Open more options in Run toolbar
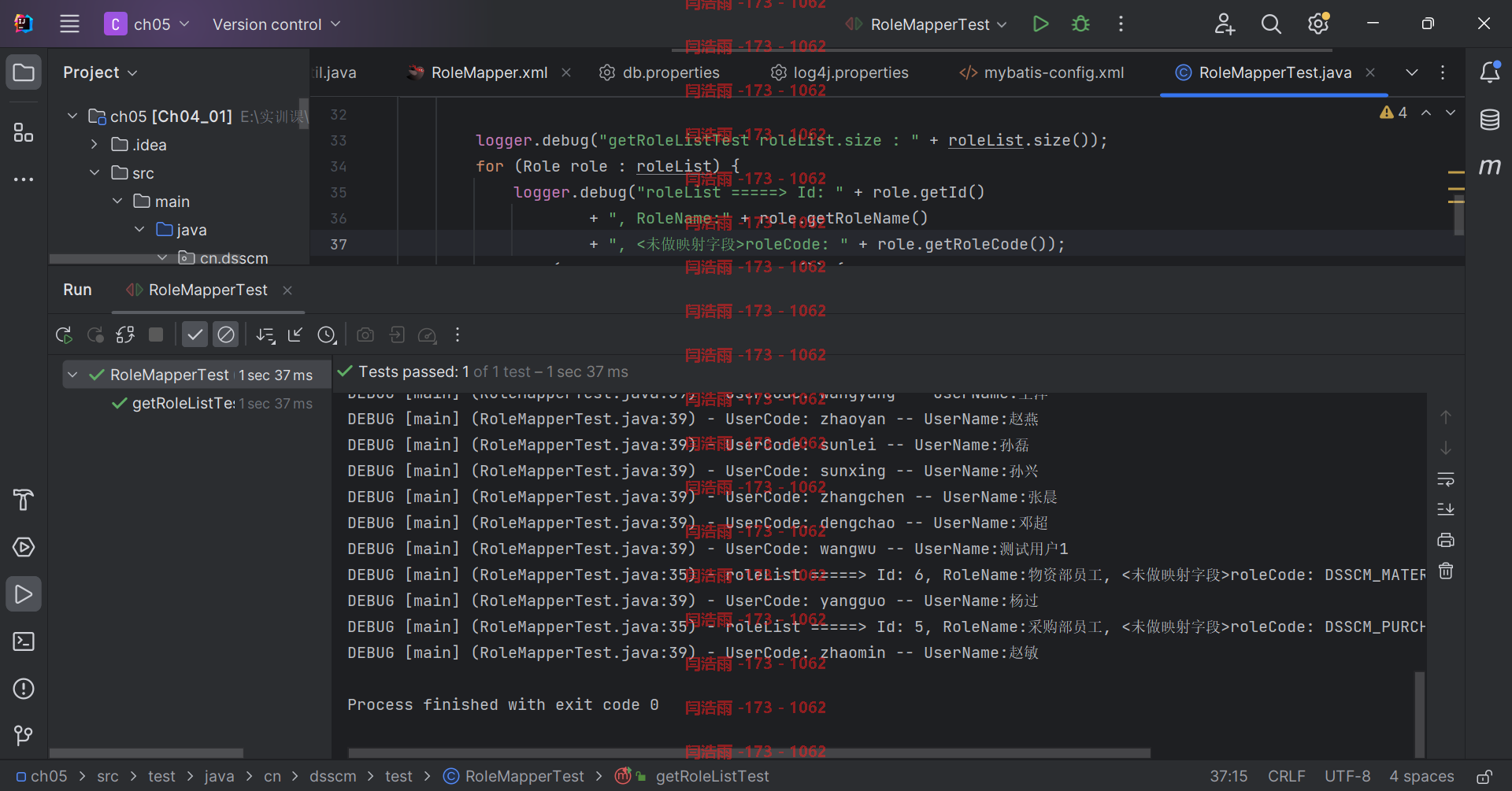Image resolution: width=1512 pixels, height=791 pixels. click(x=458, y=335)
